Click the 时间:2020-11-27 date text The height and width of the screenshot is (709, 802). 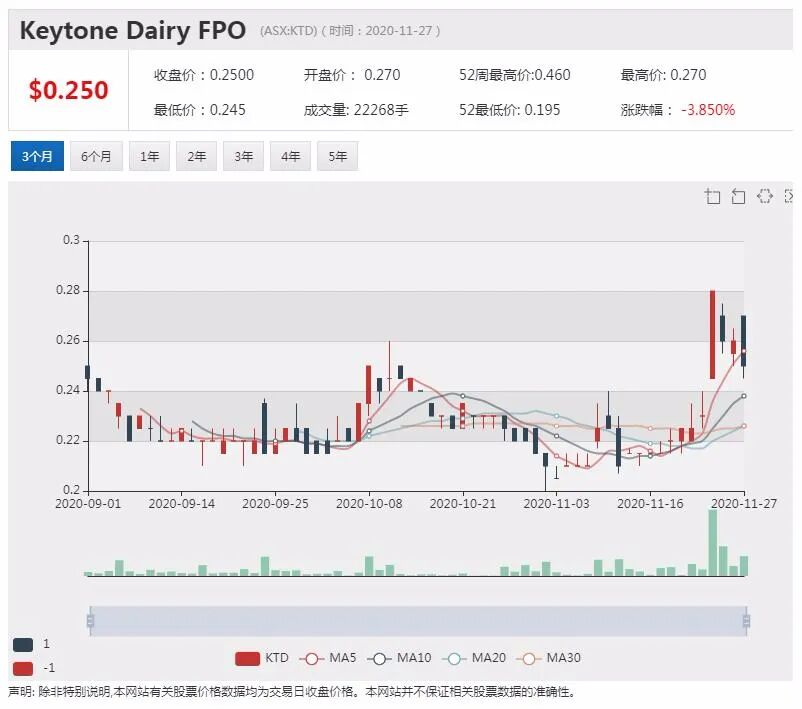pyautogui.click(x=381, y=31)
